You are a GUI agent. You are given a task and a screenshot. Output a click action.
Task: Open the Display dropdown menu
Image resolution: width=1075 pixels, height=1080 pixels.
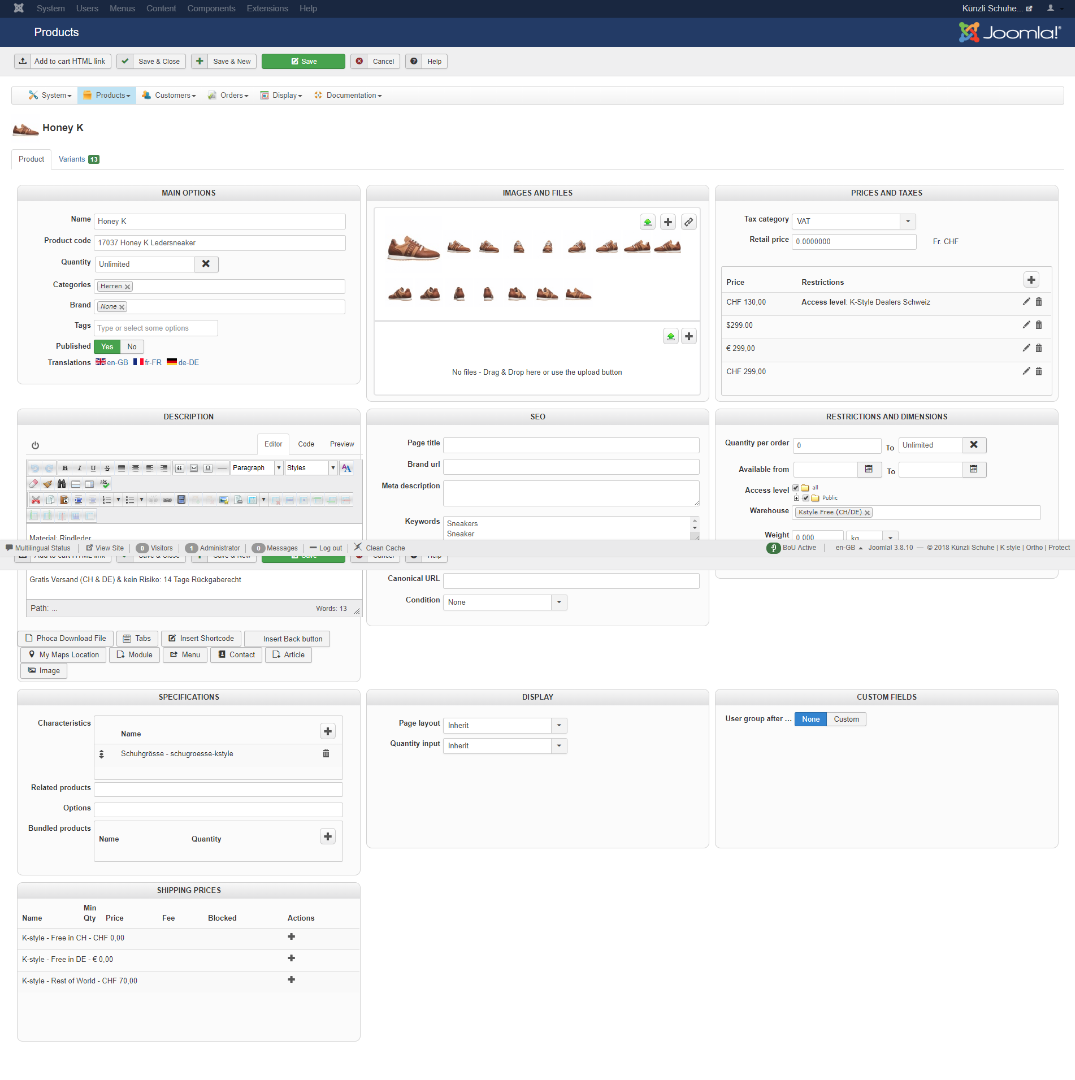click(281, 95)
